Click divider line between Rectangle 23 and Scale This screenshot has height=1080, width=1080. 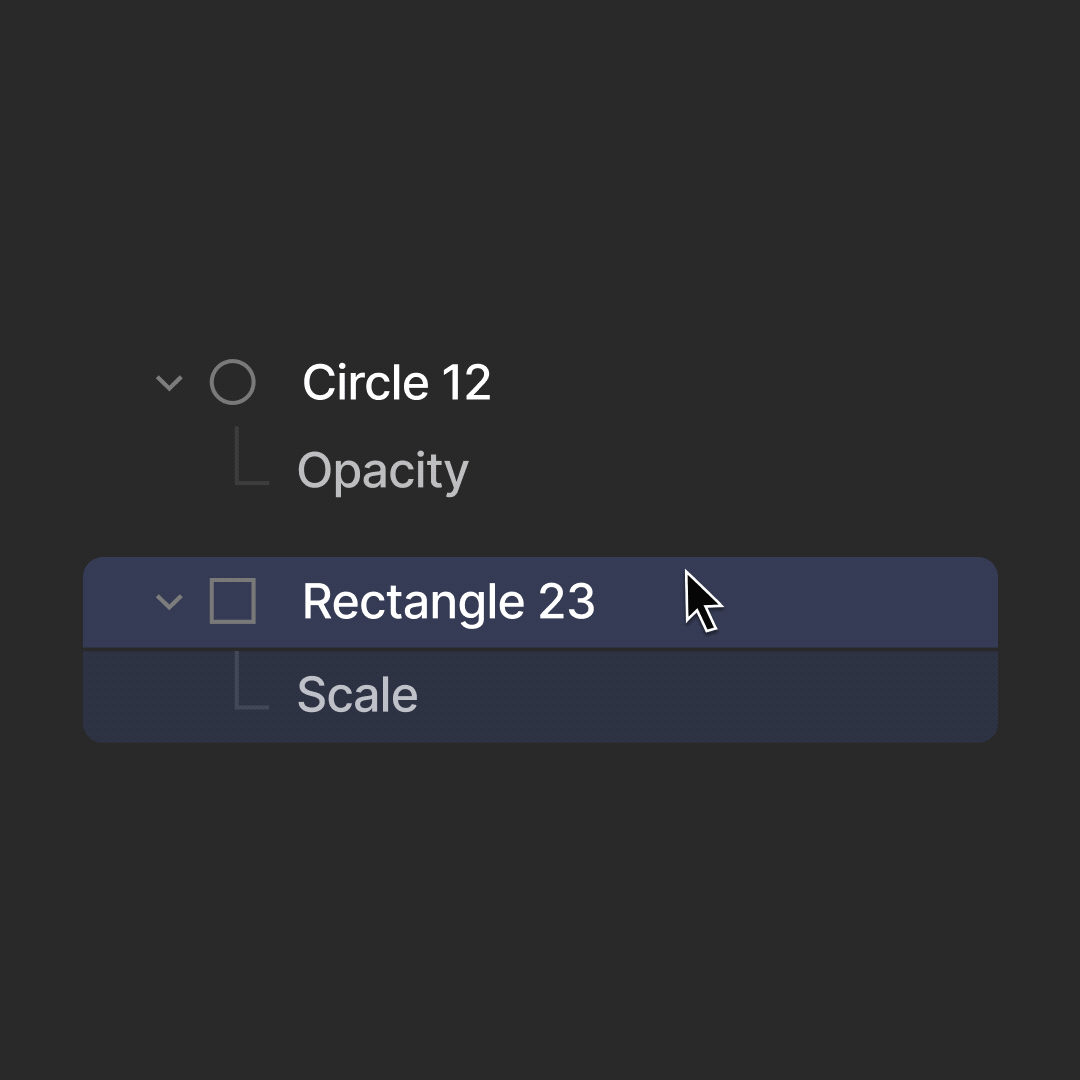[x=540, y=649]
